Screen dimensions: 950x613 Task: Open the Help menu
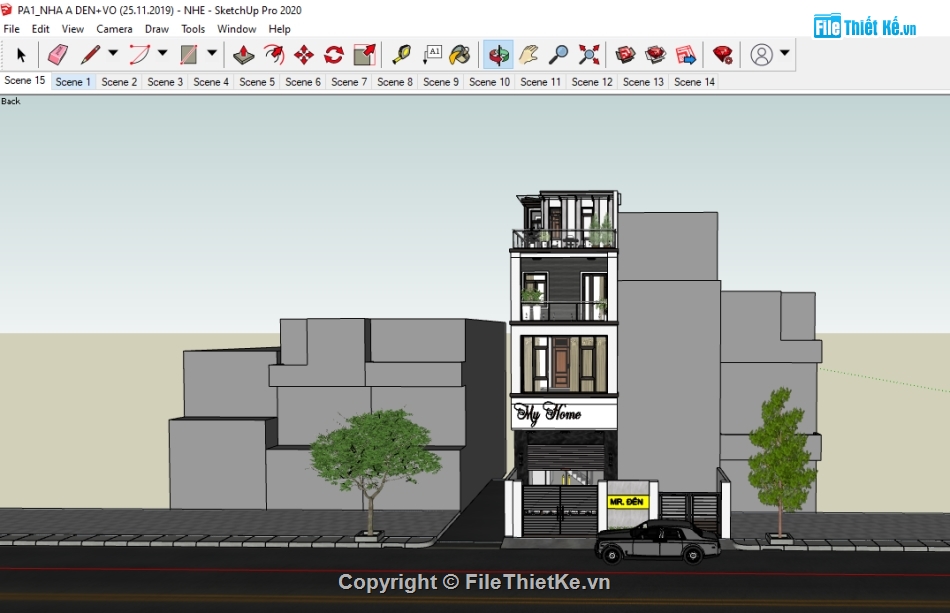coord(279,29)
